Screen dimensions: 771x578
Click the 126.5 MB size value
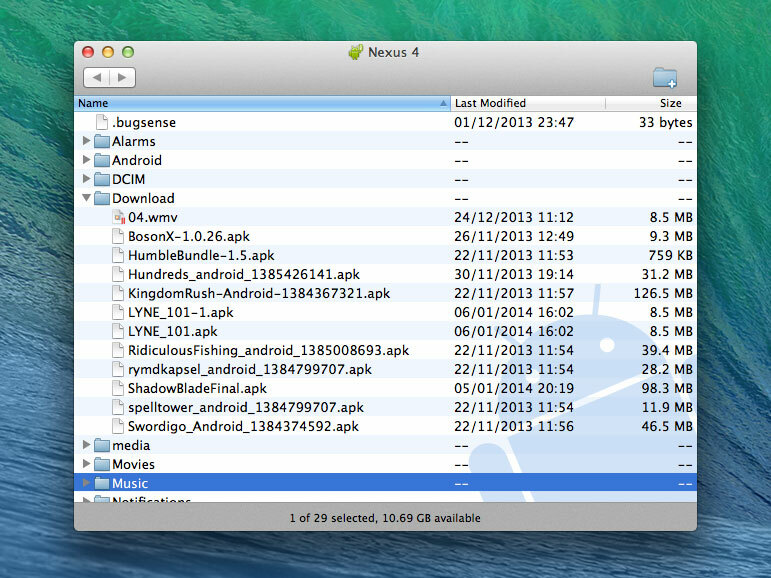(x=663, y=294)
